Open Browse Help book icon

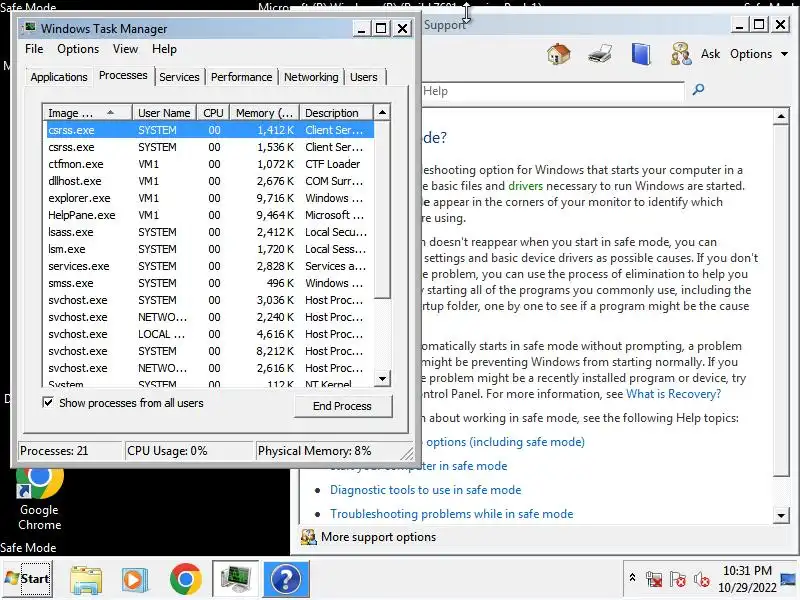641,54
